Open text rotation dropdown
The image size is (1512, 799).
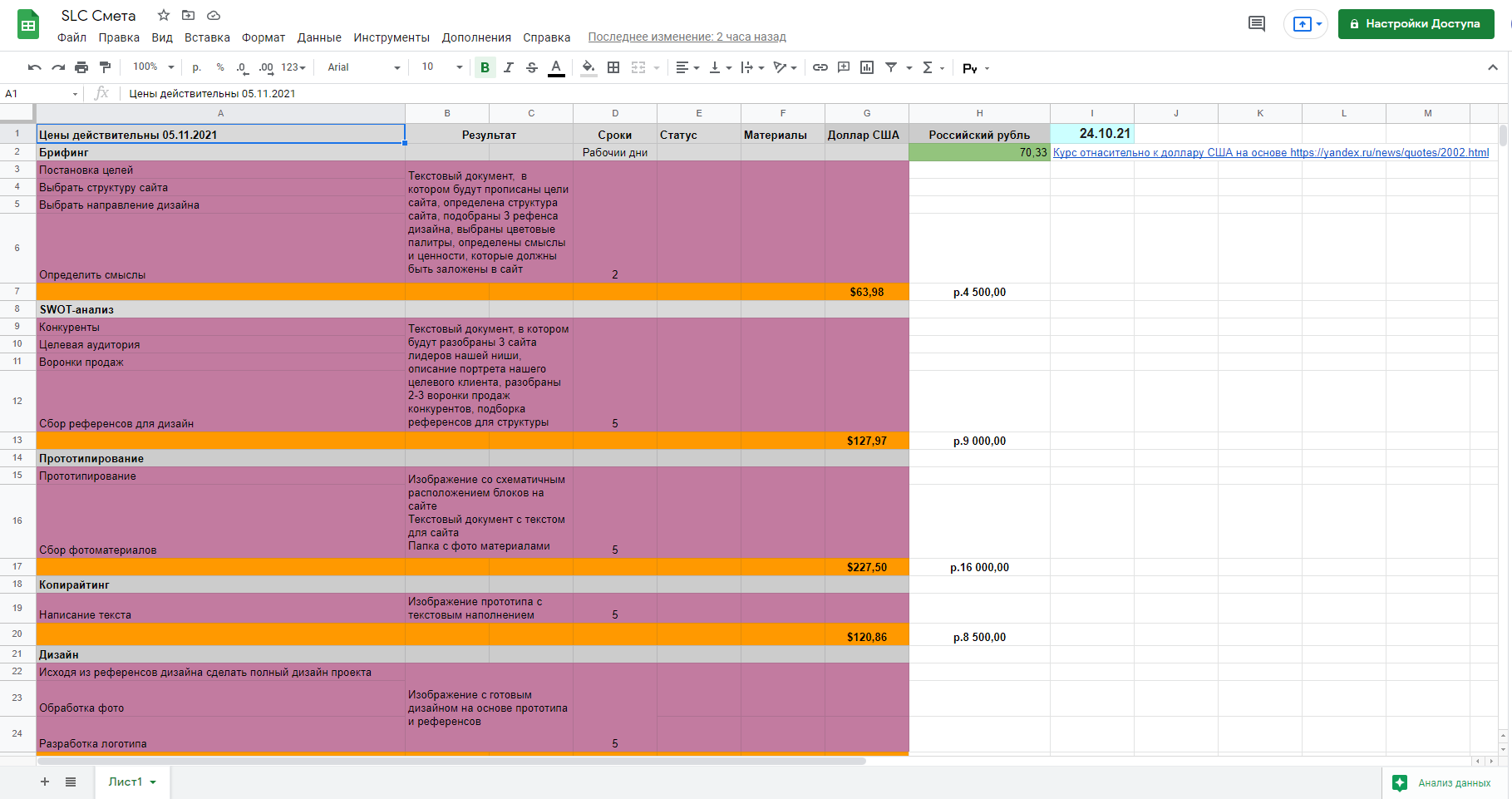tap(785, 67)
